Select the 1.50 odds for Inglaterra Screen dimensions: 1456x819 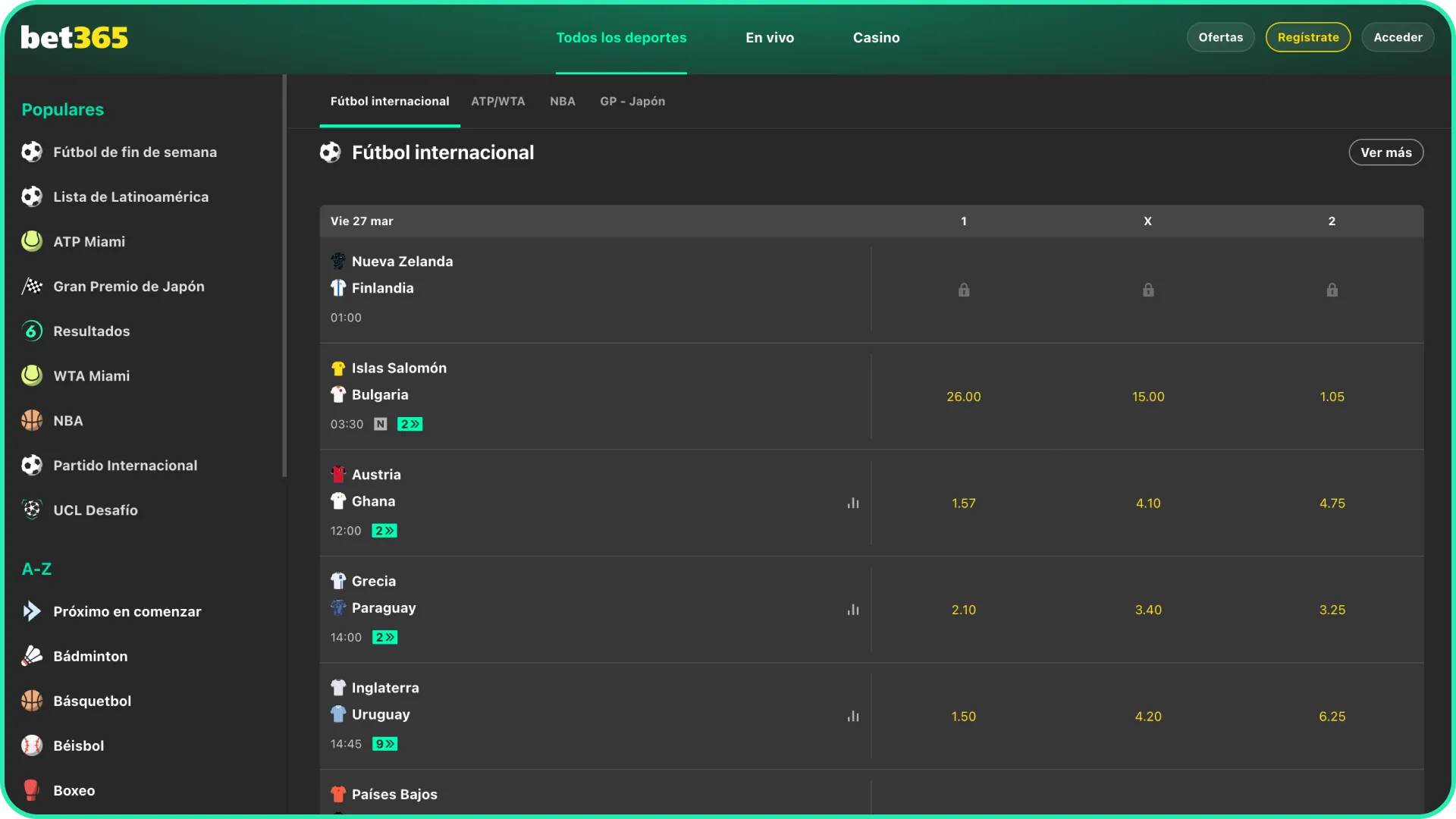(964, 716)
